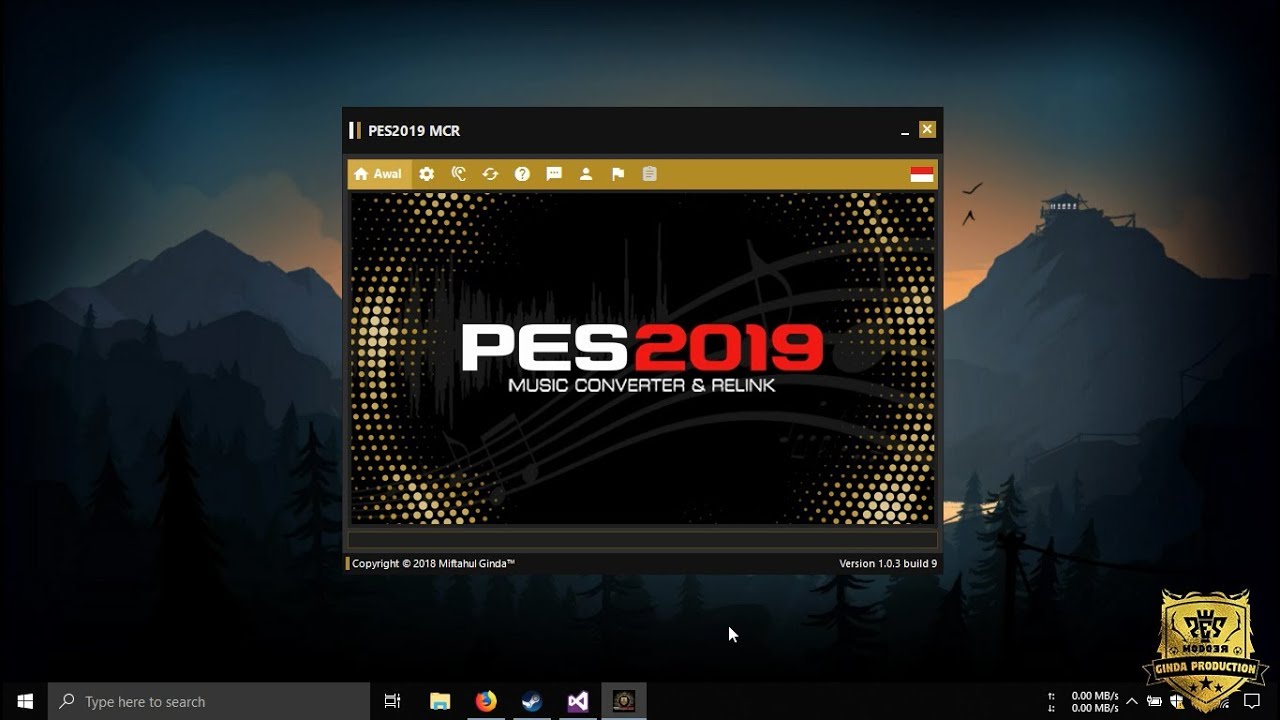Switch language via Indonesian flag button
Screen dimensions: 1280x720
click(x=922, y=174)
